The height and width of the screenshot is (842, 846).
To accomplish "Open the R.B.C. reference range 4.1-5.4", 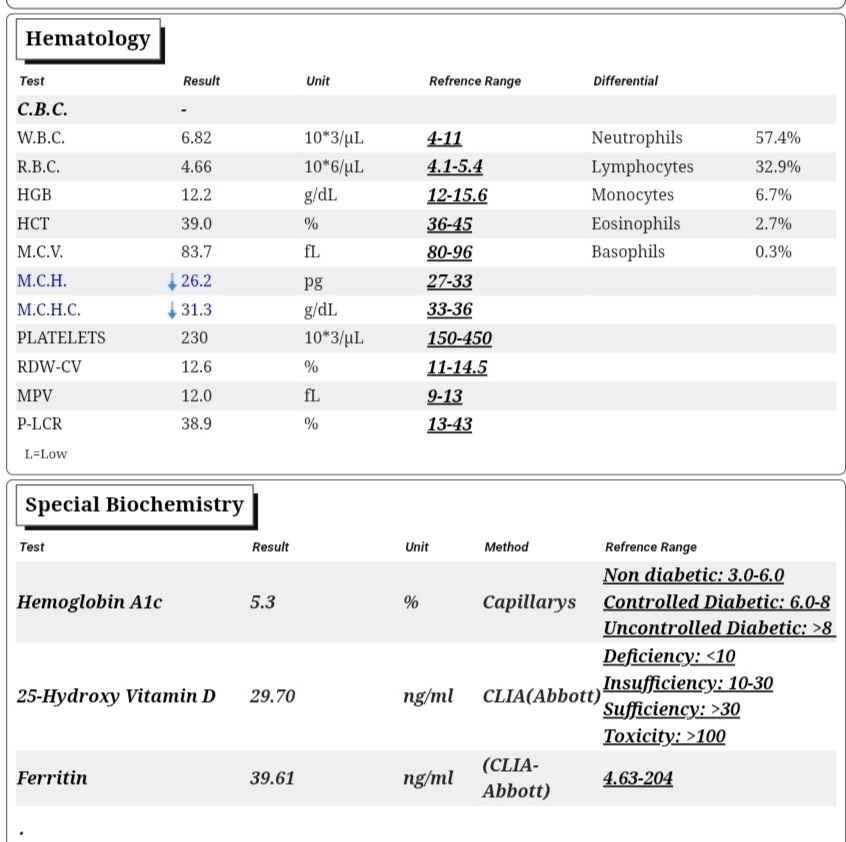I will coord(455,166).
